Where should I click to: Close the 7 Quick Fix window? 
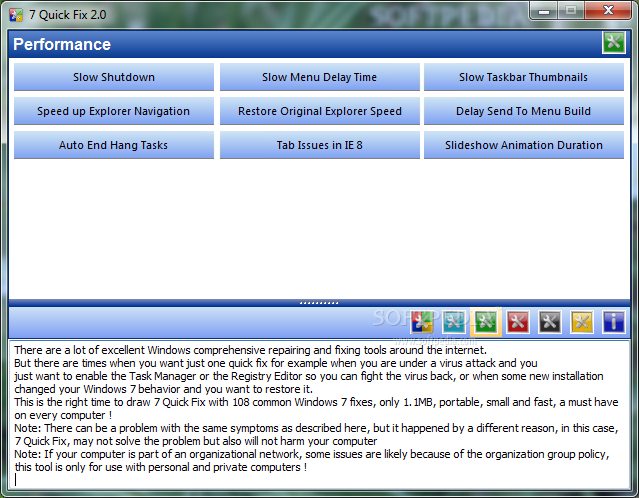coord(608,11)
